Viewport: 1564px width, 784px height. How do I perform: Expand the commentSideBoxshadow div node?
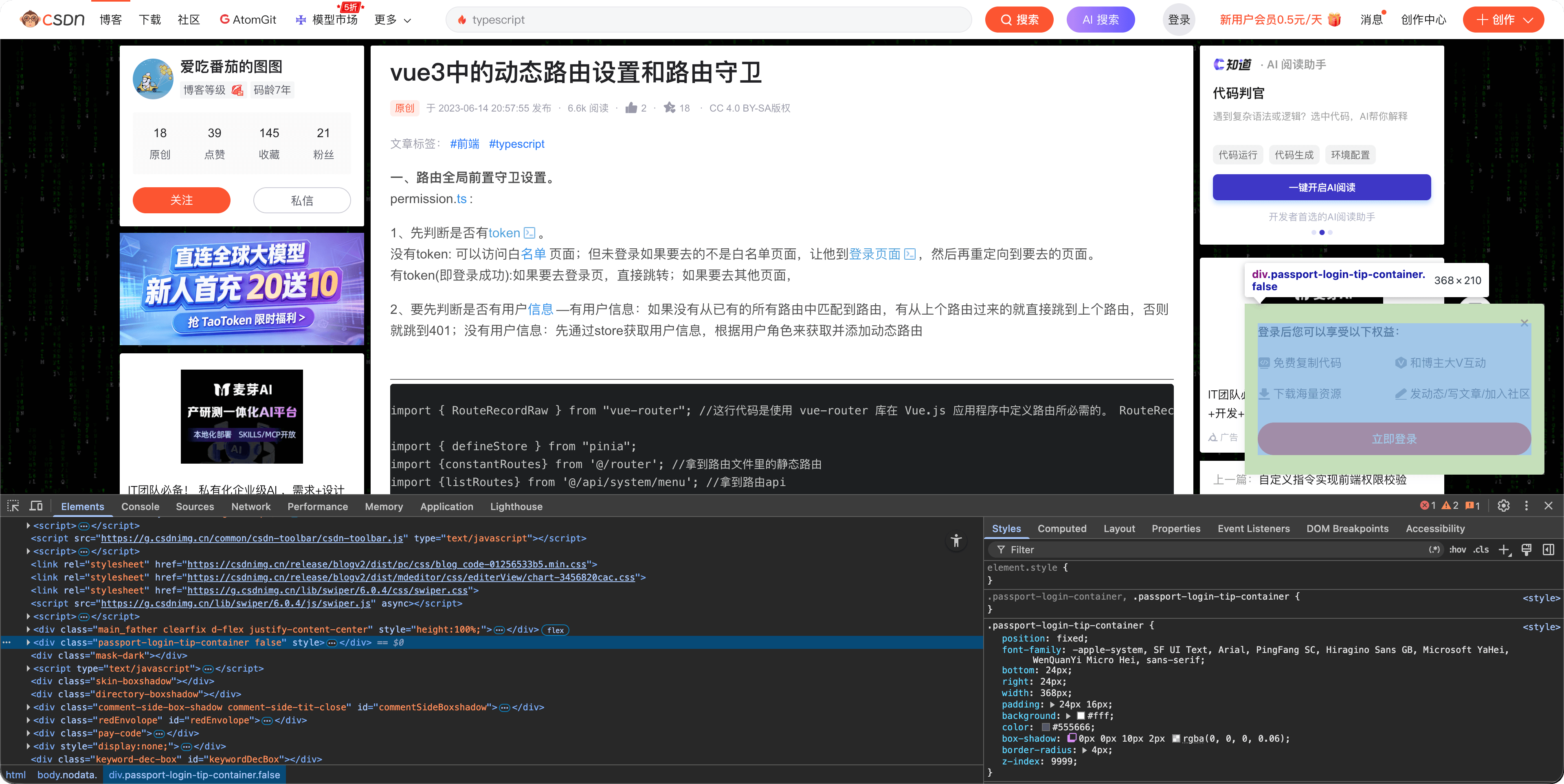tap(29, 707)
